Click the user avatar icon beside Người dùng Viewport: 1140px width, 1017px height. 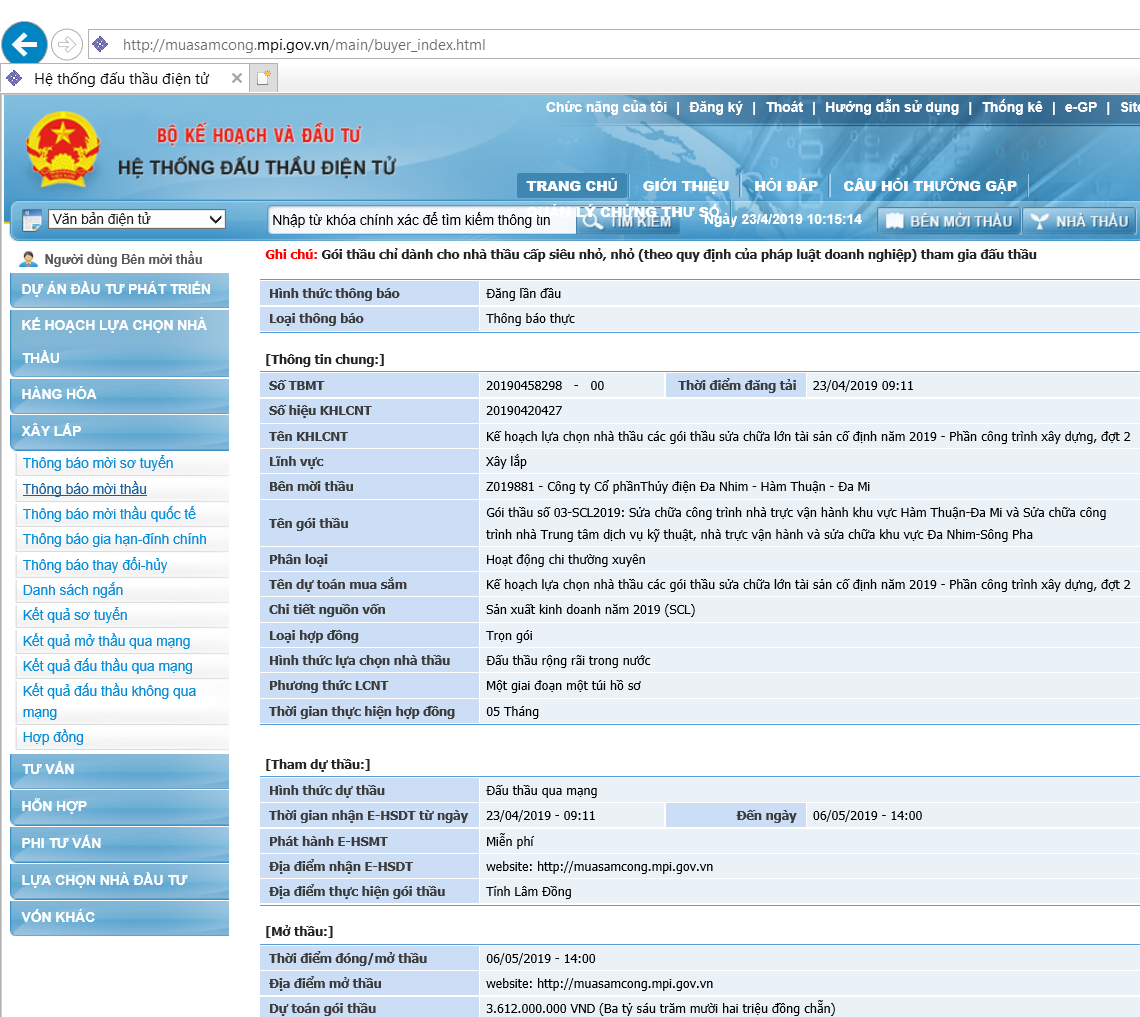pos(29,260)
